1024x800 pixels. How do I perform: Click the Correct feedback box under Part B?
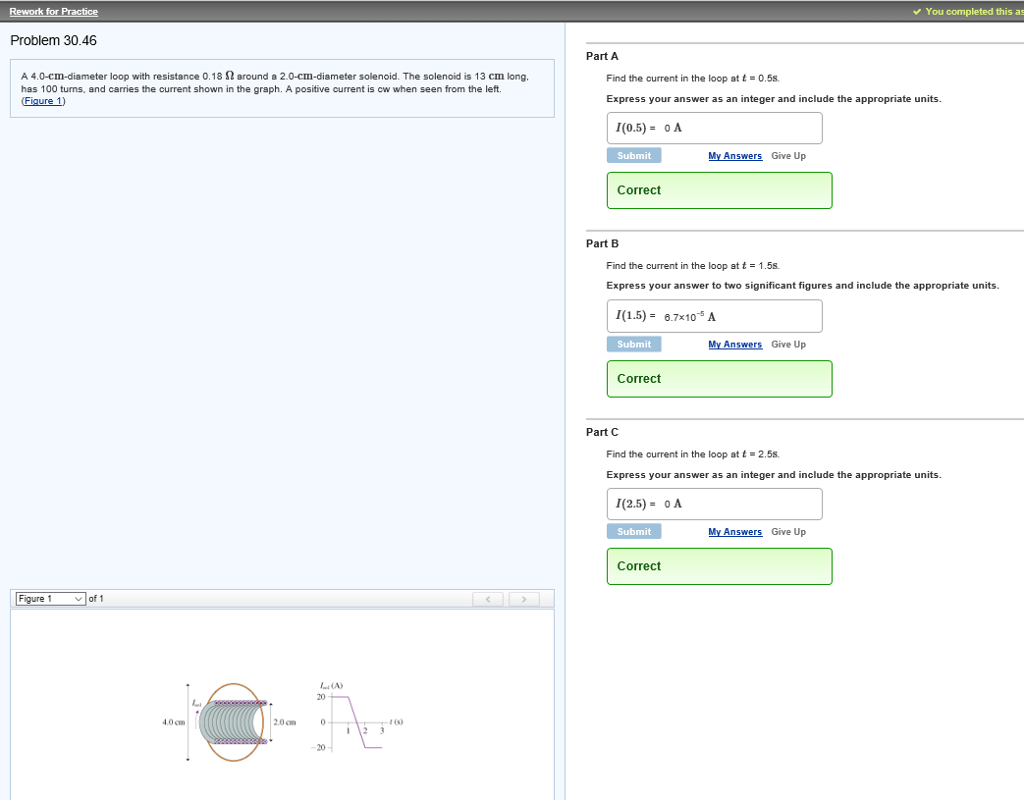(x=719, y=378)
